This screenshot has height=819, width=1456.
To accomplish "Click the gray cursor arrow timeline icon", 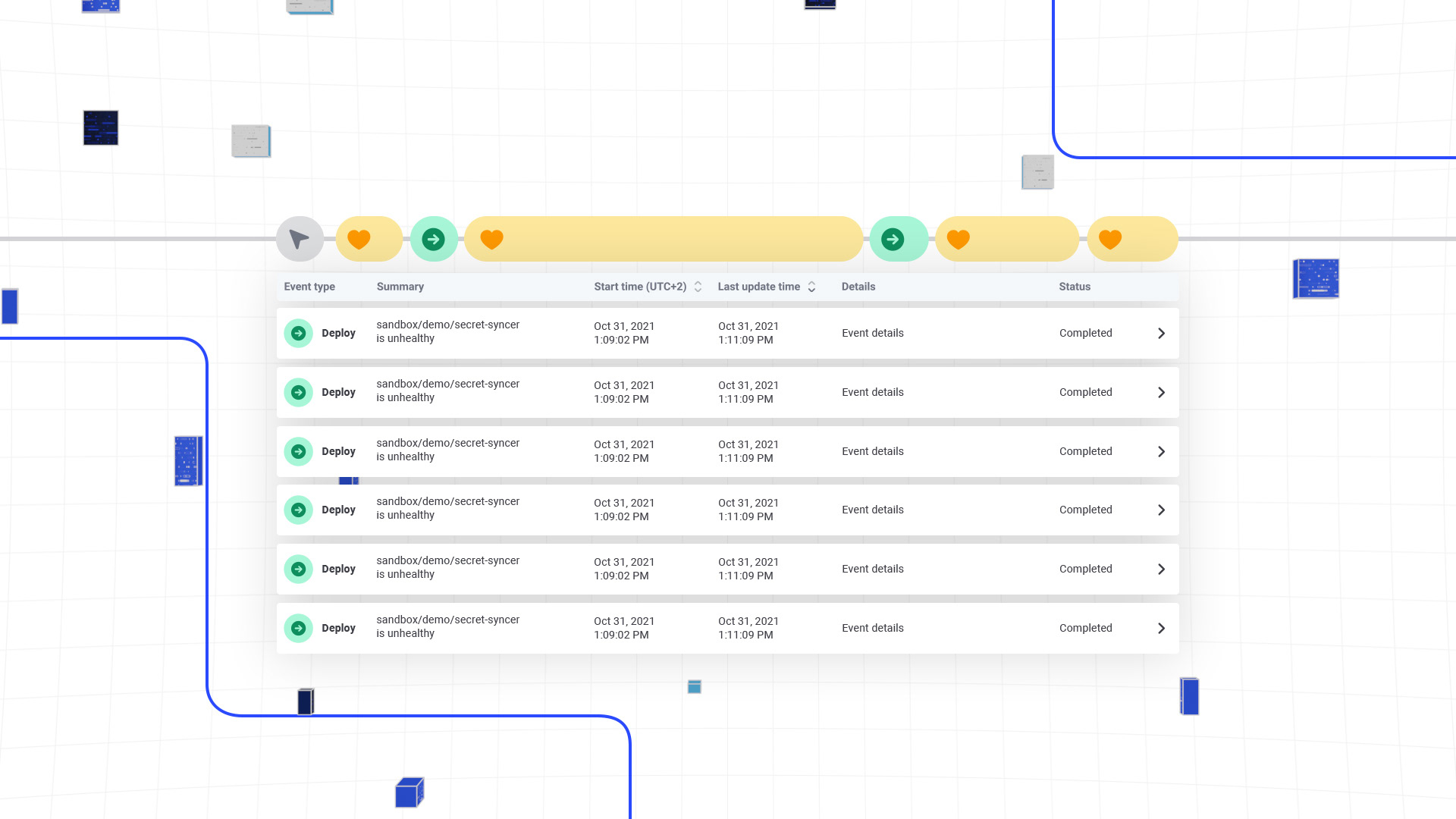I will coord(300,240).
